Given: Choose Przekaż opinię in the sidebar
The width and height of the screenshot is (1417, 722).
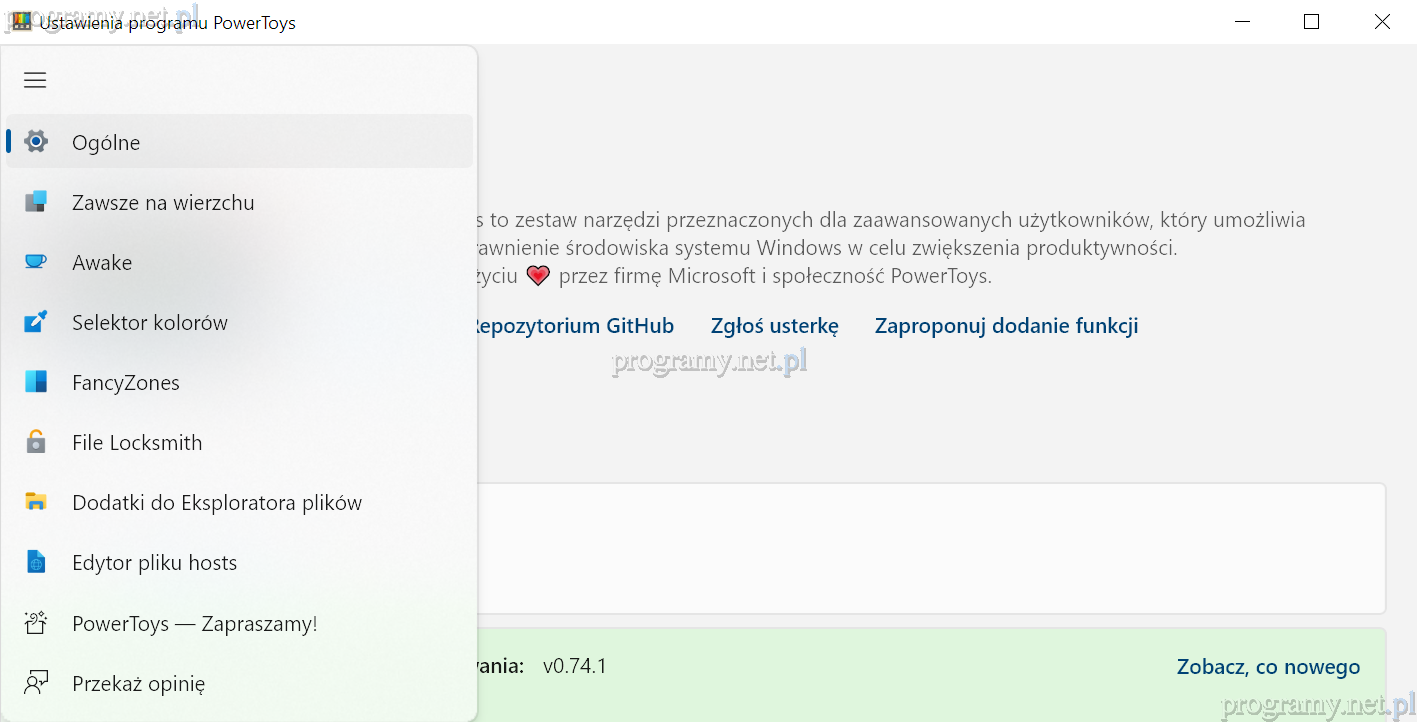Looking at the screenshot, I should click(138, 684).
